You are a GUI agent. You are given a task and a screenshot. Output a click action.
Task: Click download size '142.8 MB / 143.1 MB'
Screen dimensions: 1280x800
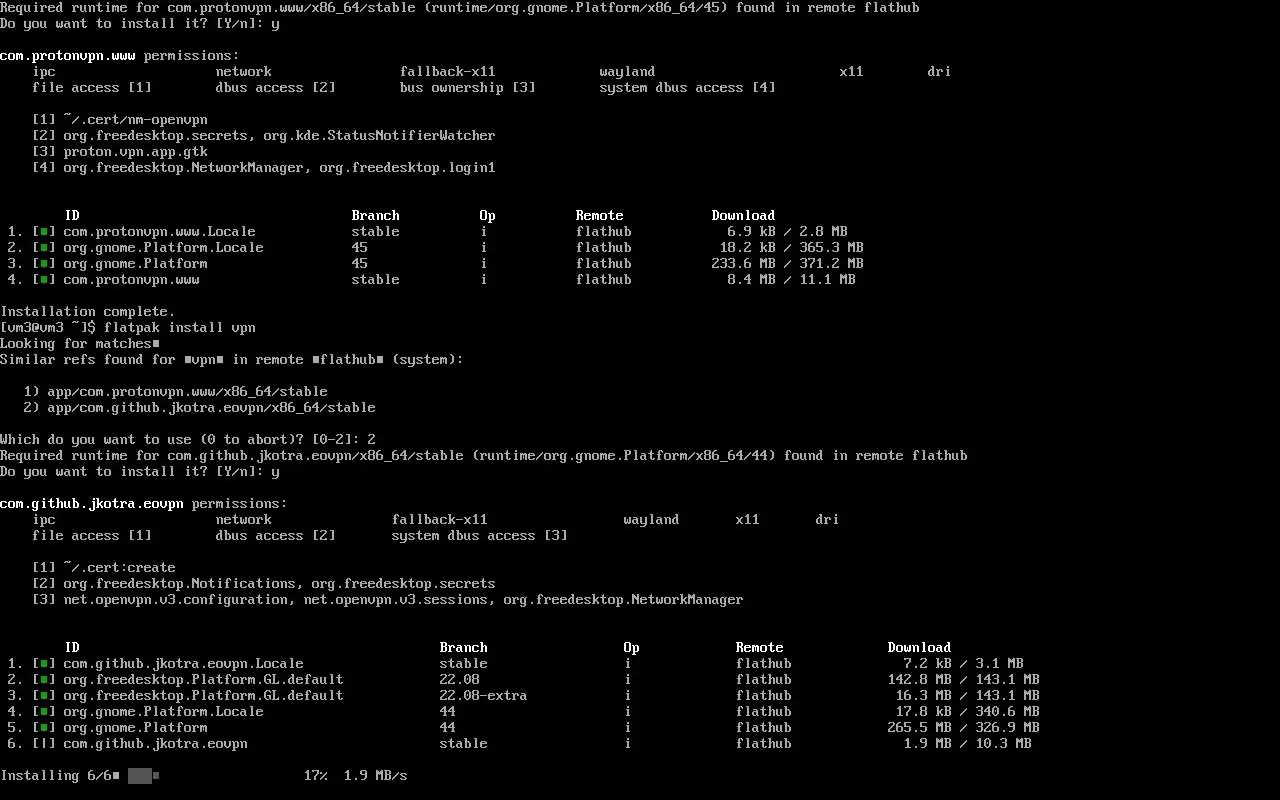click(x=963, y=680)
